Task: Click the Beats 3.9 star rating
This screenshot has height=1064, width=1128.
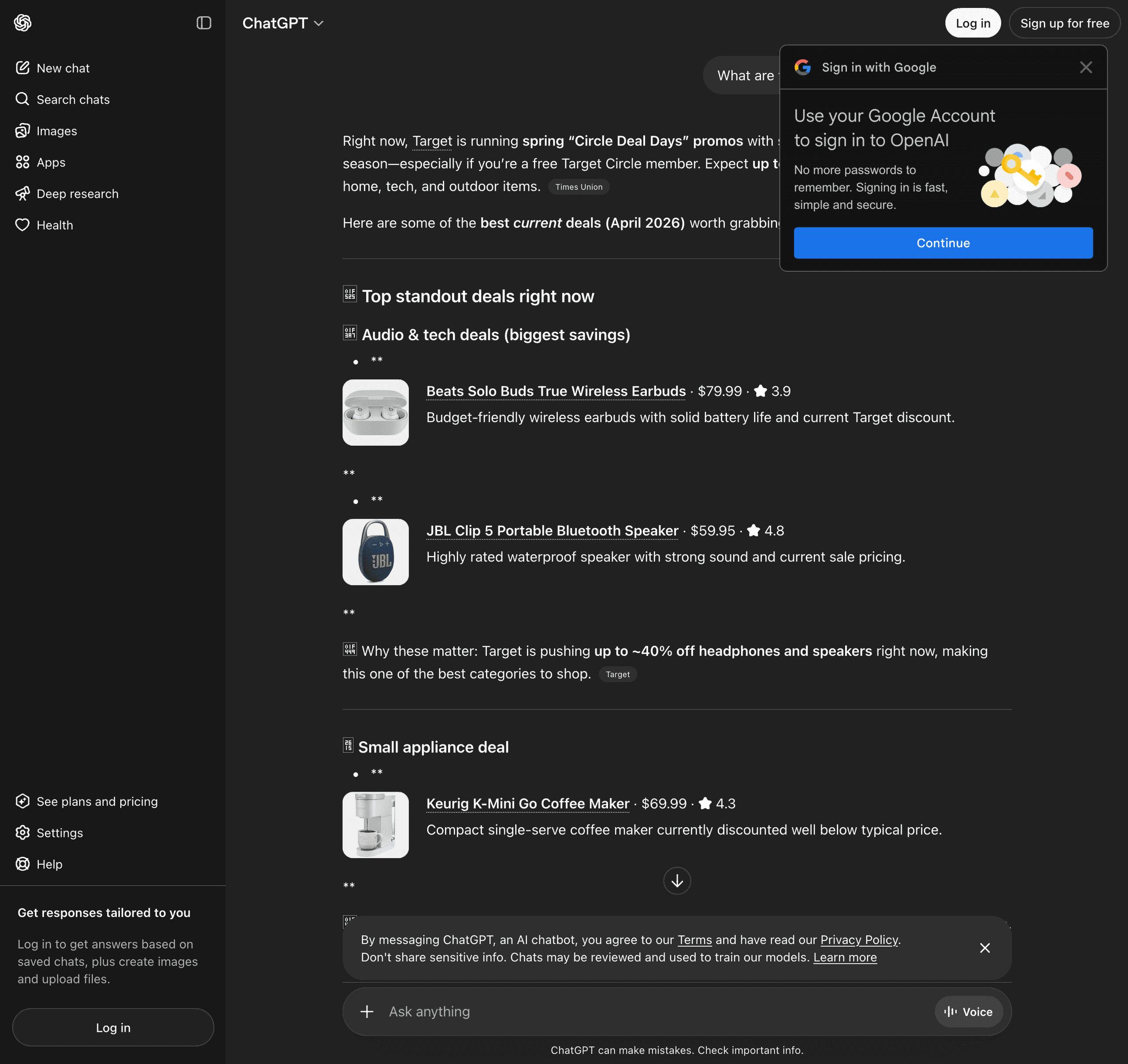Action: pos(772,391)
